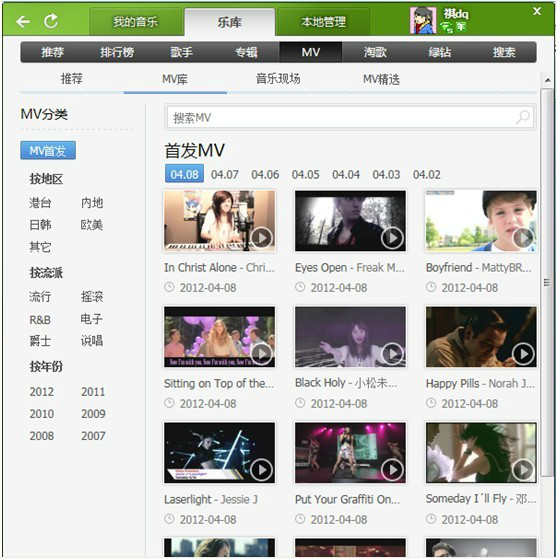Show MVs released on 04.02
This screenshot has height=559, width=557.
(x=427, y=174)
